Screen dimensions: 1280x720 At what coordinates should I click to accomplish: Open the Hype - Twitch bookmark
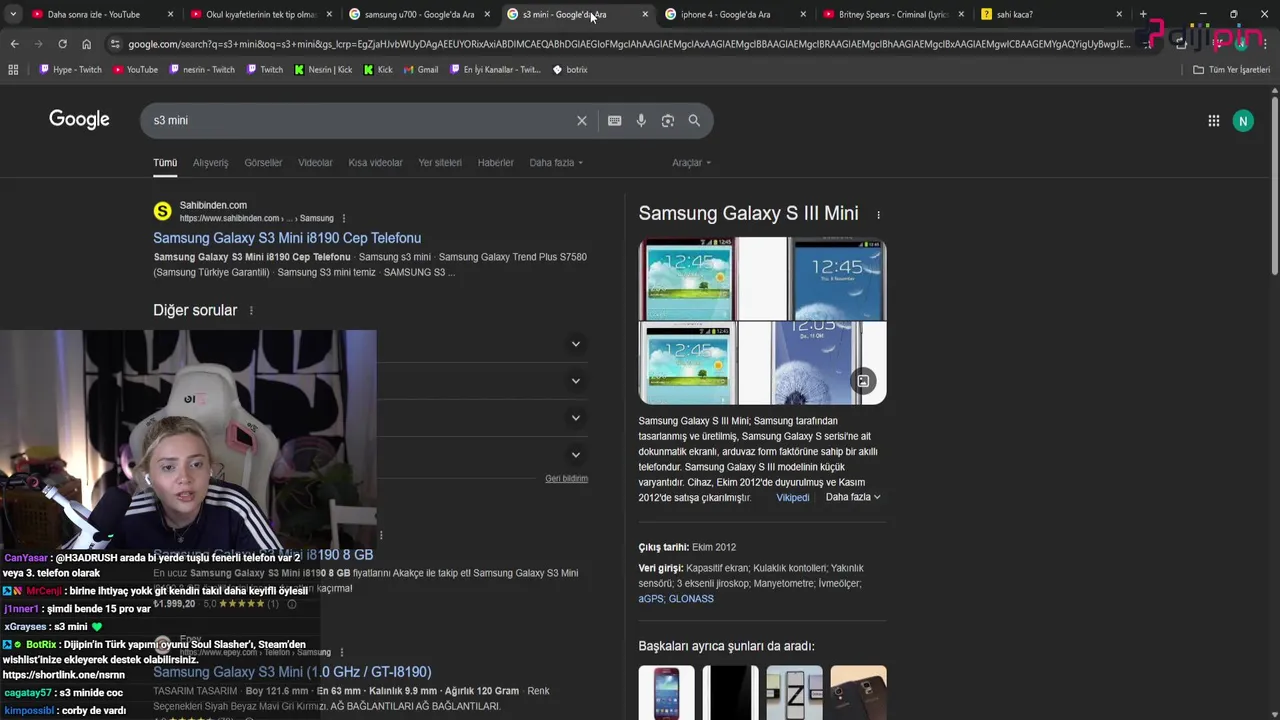click(x=70, y=70)
